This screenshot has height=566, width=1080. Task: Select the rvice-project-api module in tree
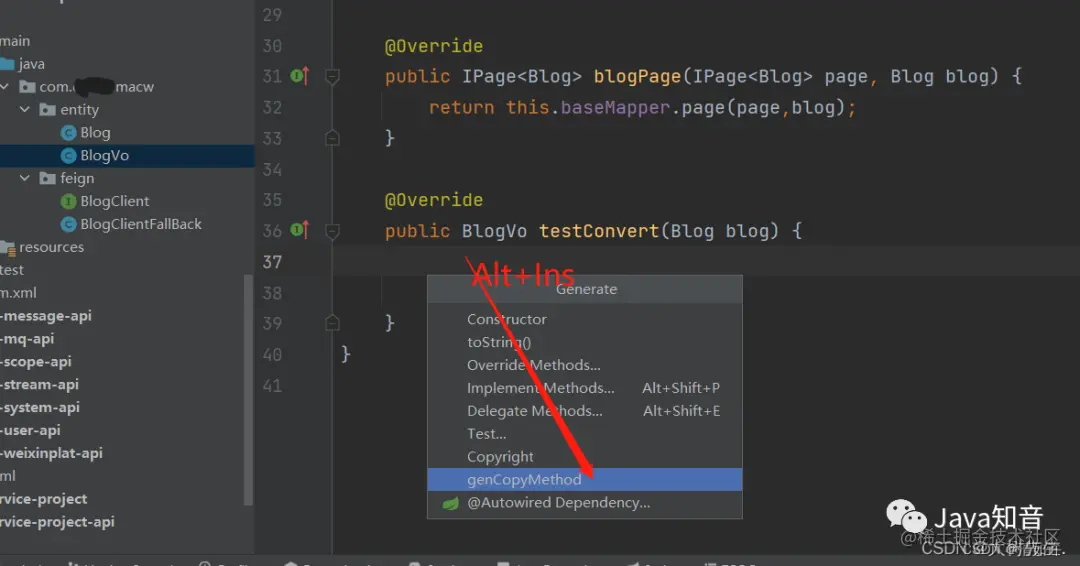(x=57, y=522)
